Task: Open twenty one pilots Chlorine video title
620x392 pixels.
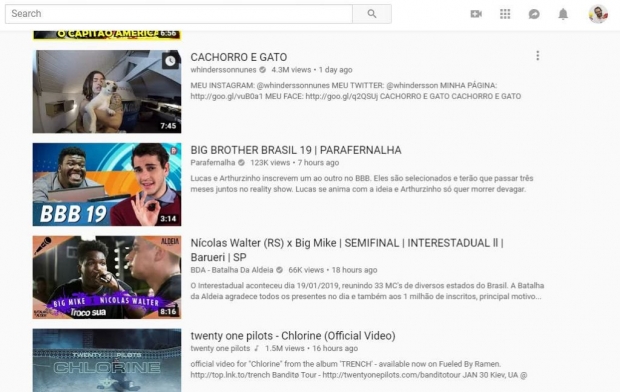Action: [x=293, y=336]
